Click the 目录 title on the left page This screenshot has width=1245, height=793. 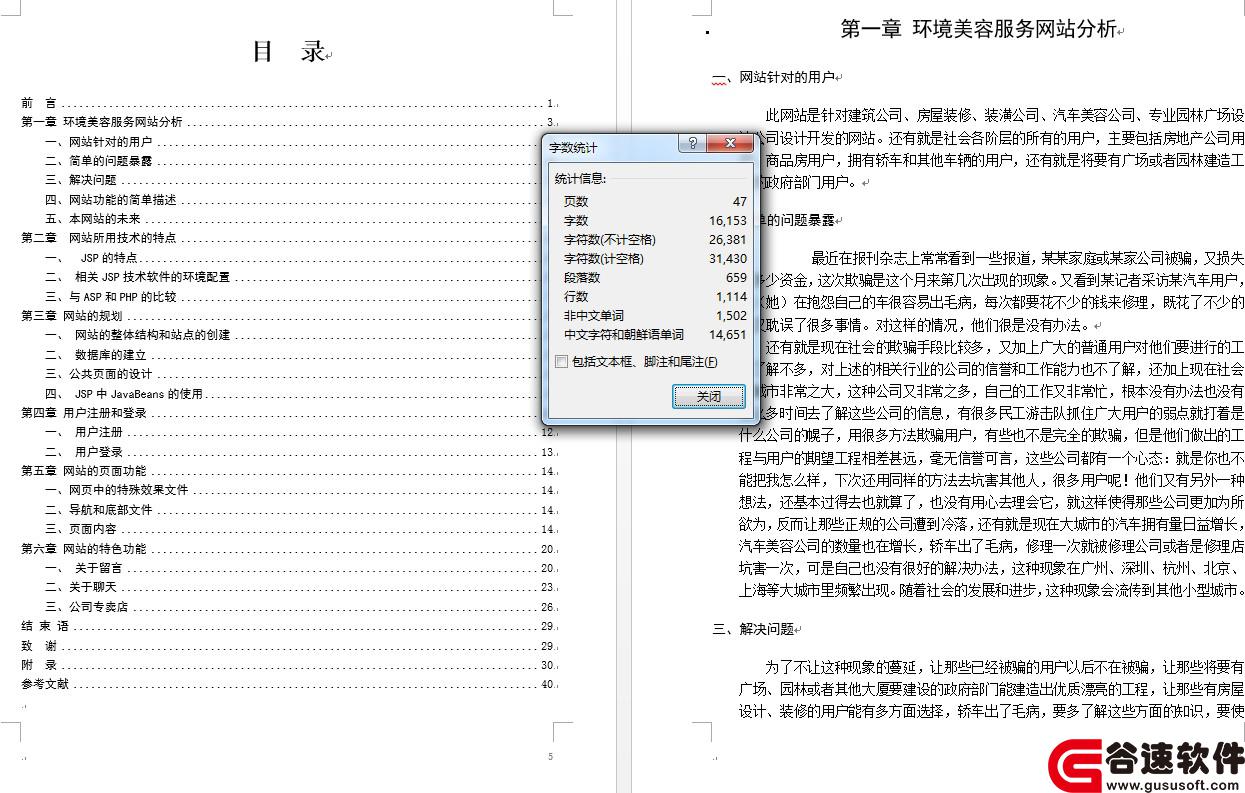coord(290,52)
